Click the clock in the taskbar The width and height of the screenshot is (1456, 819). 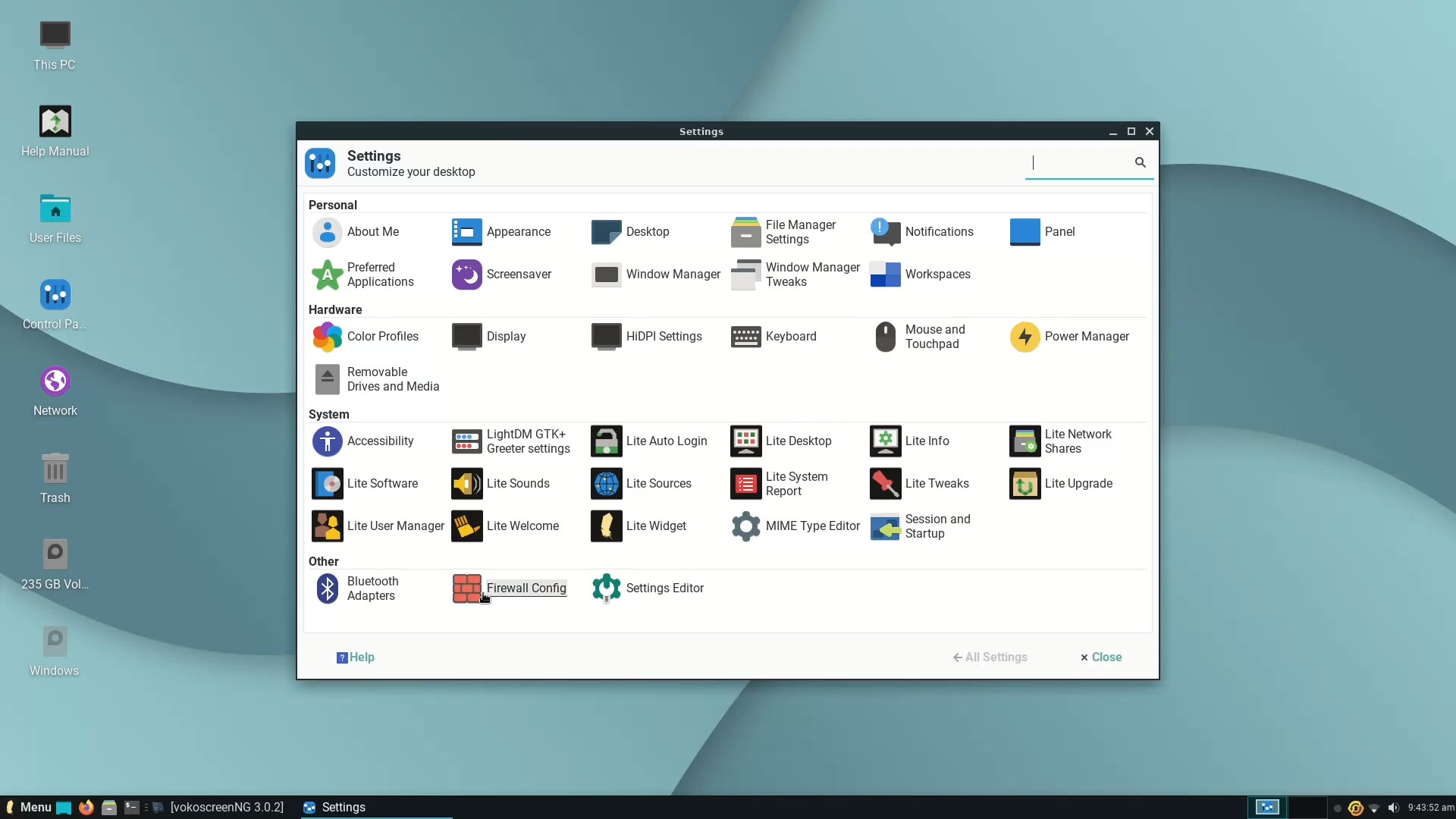tap(1431, 808)
